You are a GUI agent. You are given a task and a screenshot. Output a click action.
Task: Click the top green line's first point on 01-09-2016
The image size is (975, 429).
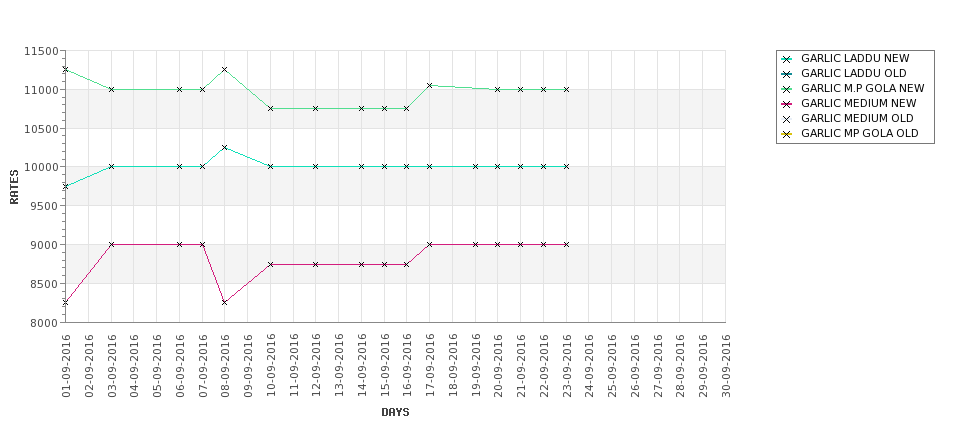coord(65,70)
